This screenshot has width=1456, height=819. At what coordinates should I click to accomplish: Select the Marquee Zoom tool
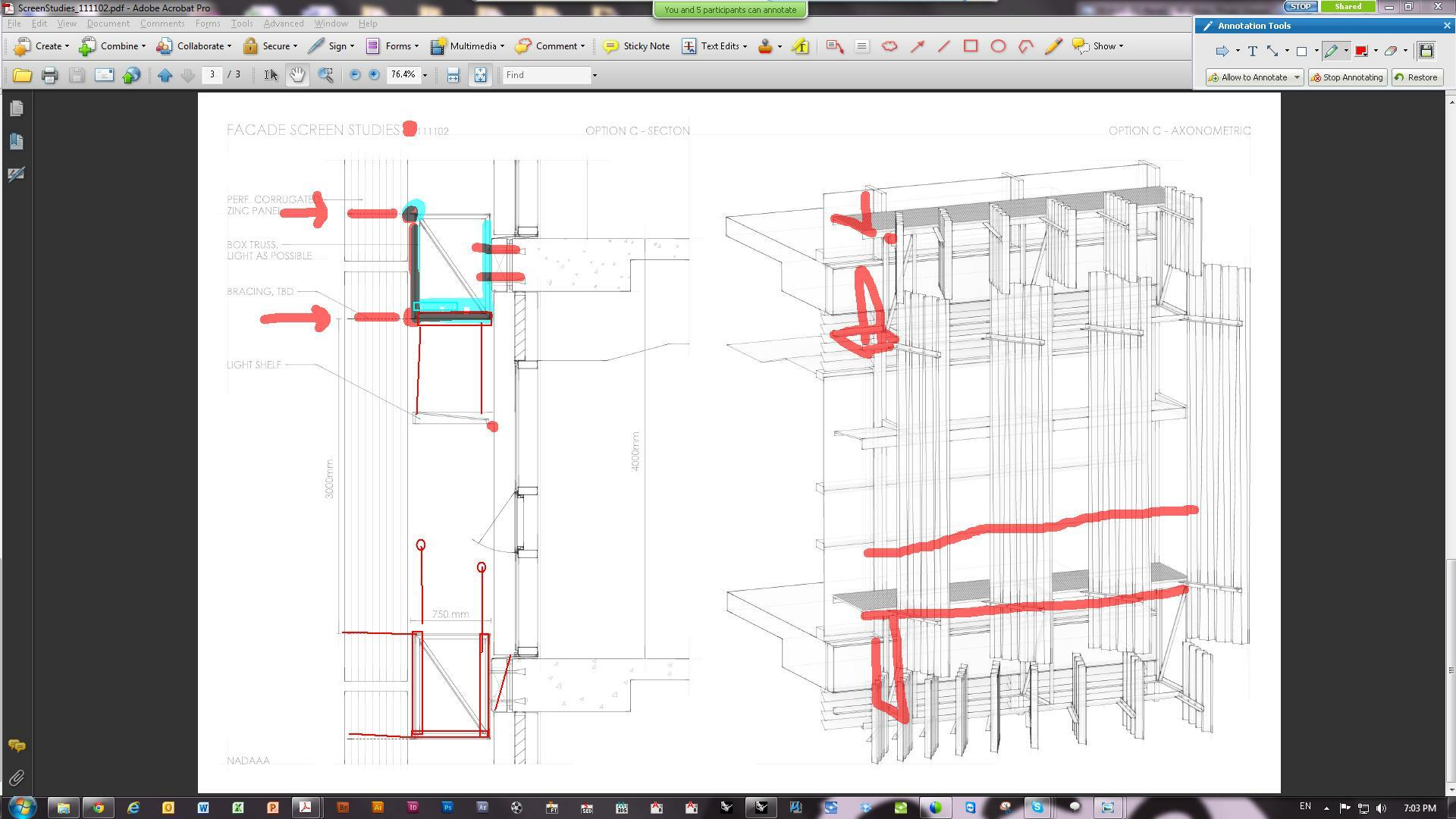point(325,75)
